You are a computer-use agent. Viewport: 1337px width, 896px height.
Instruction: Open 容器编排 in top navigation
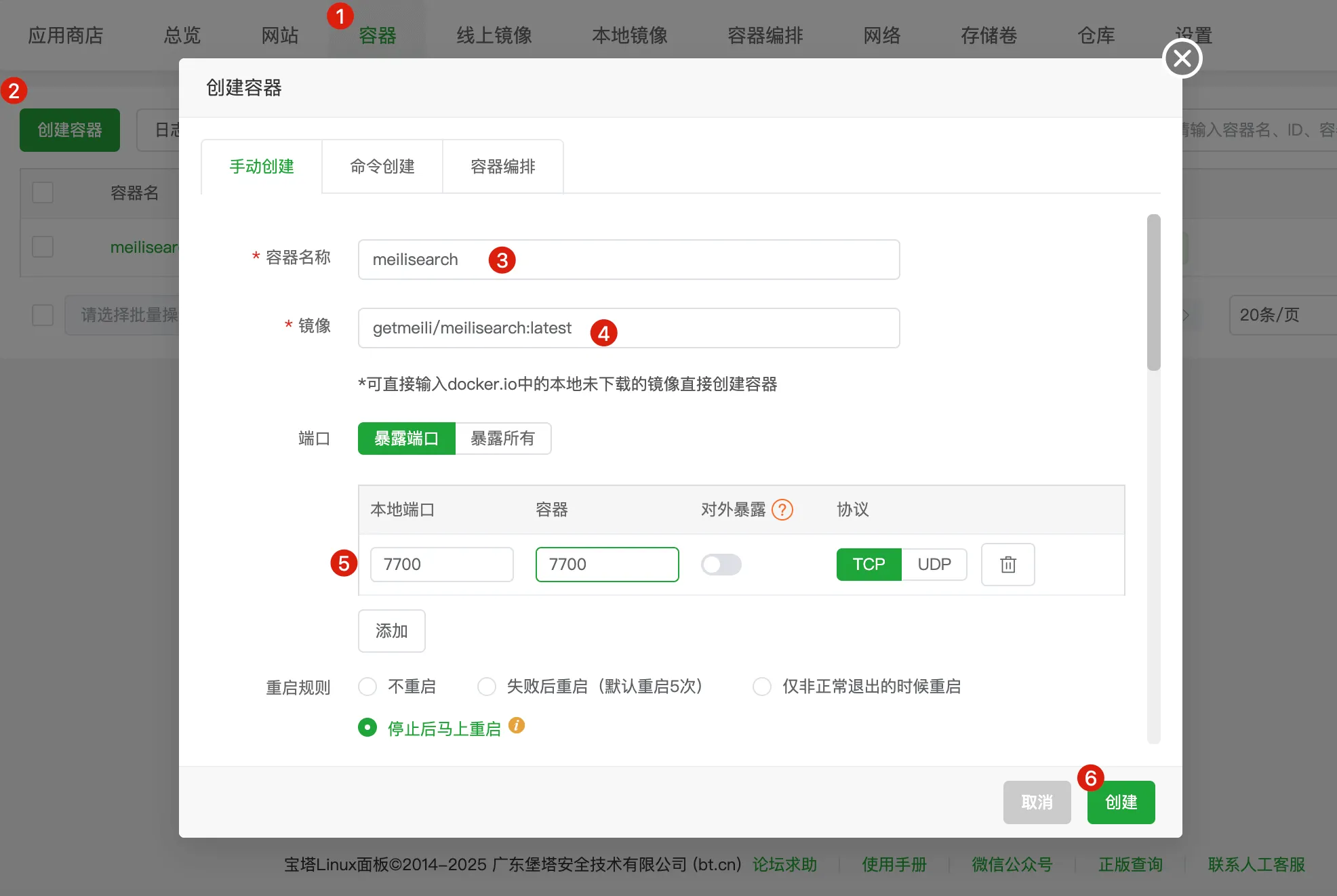coord(765,35)
